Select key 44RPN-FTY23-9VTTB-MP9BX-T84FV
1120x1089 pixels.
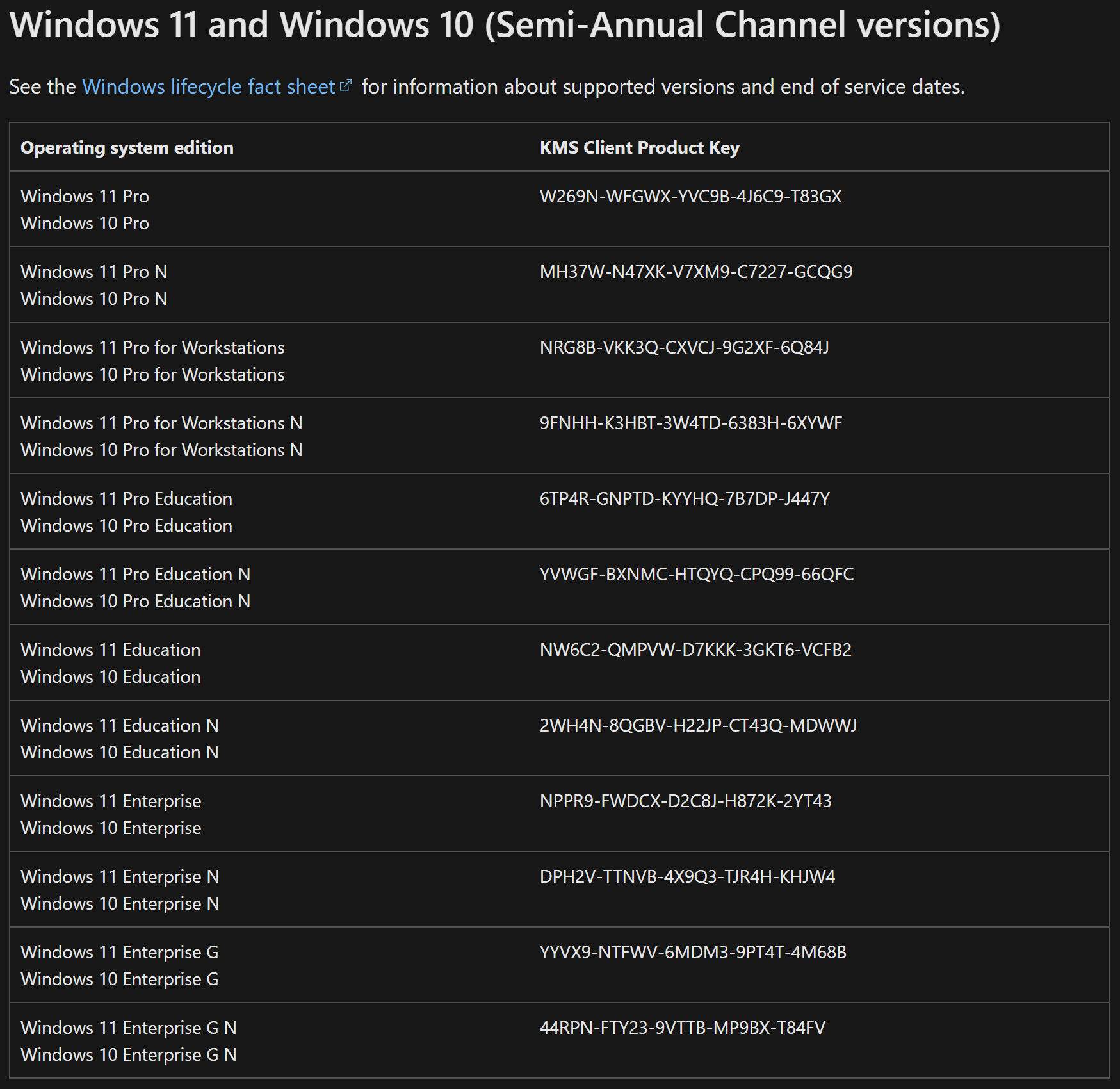coord(683,1028)
